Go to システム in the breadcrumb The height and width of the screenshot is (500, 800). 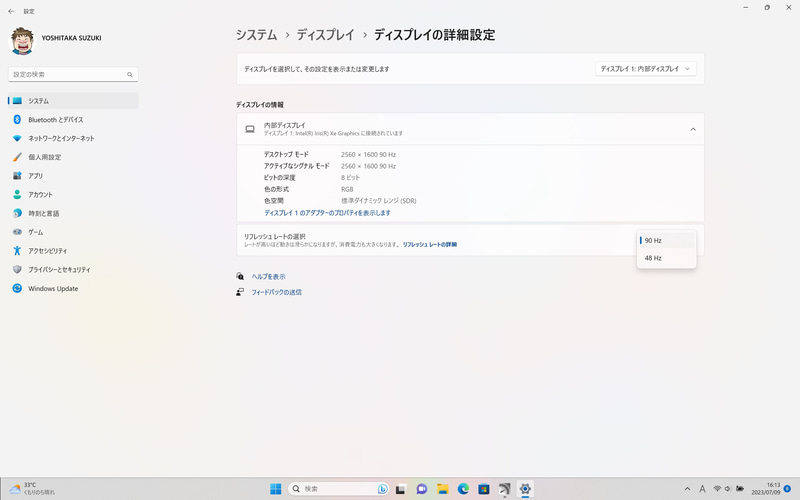[x=256, y=35]
